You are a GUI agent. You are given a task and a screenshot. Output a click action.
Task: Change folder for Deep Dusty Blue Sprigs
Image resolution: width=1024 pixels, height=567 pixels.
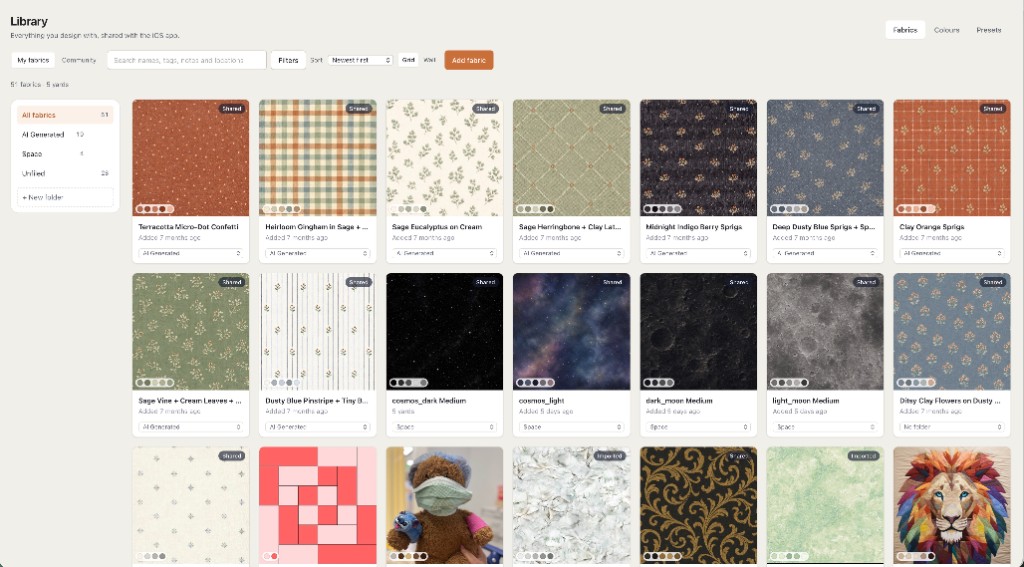[825, 253]
